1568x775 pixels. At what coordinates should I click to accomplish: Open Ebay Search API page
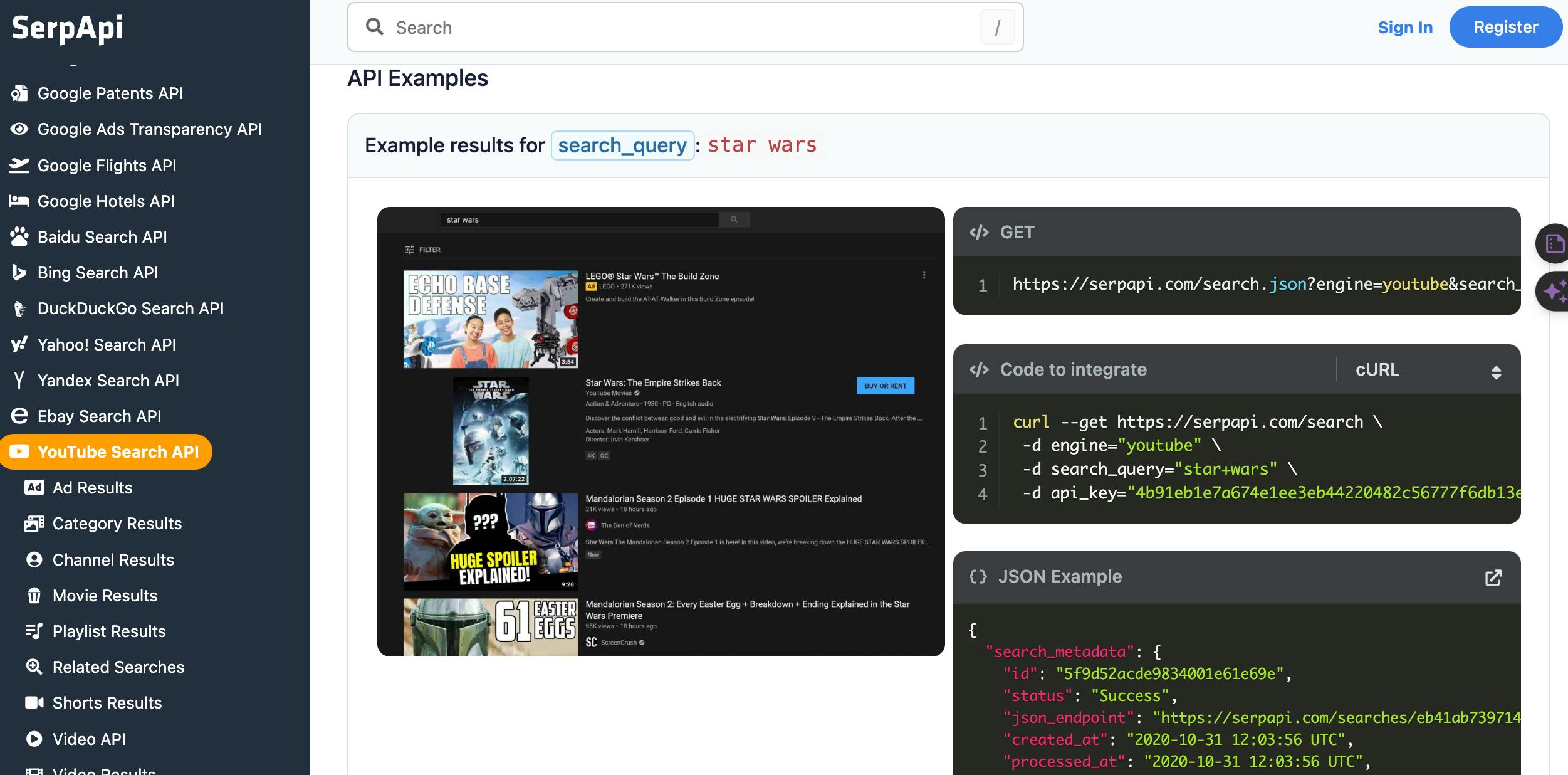(100, 416)
